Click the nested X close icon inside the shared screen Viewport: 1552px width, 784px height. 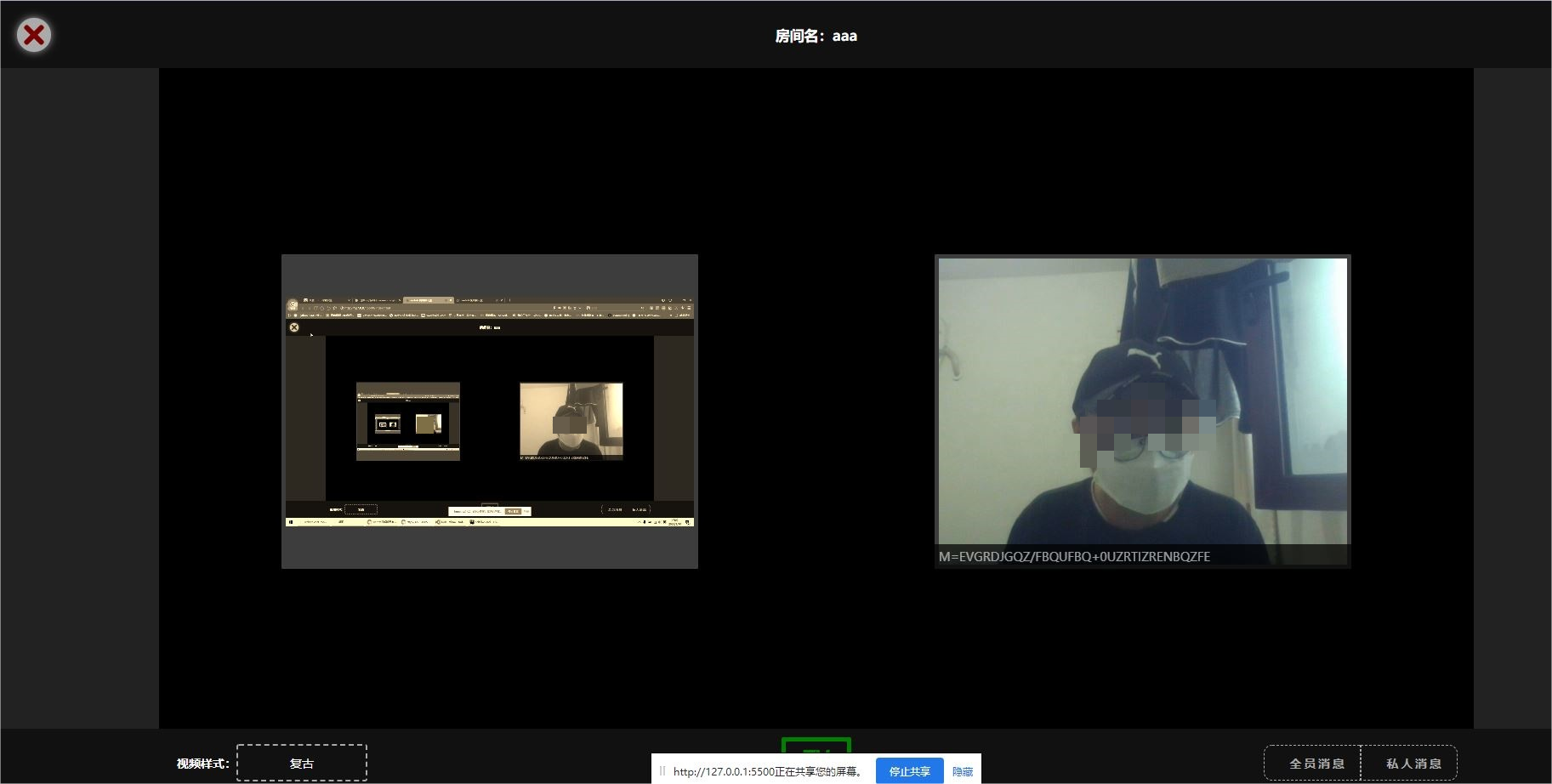[x=293, y=328]
